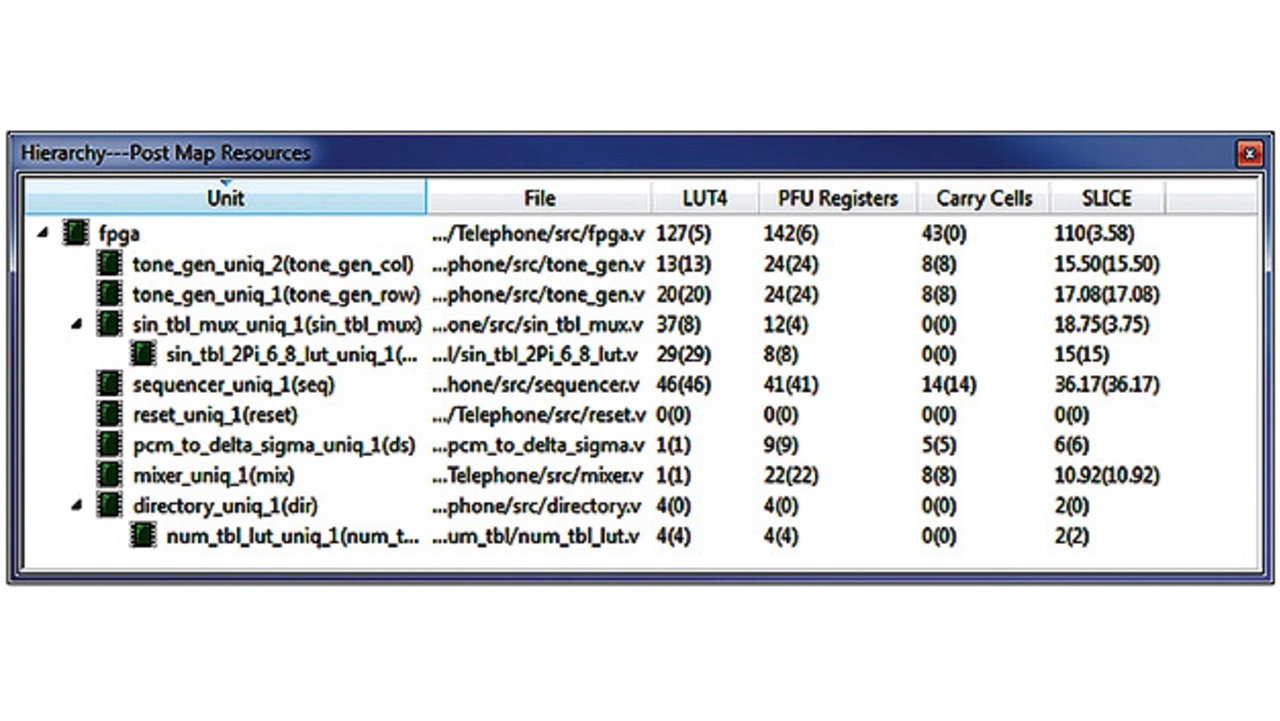Click the pcm_to_delta_sigma_uniq_1 chip icon
1280x721 pixels.
tap(110, 444)
